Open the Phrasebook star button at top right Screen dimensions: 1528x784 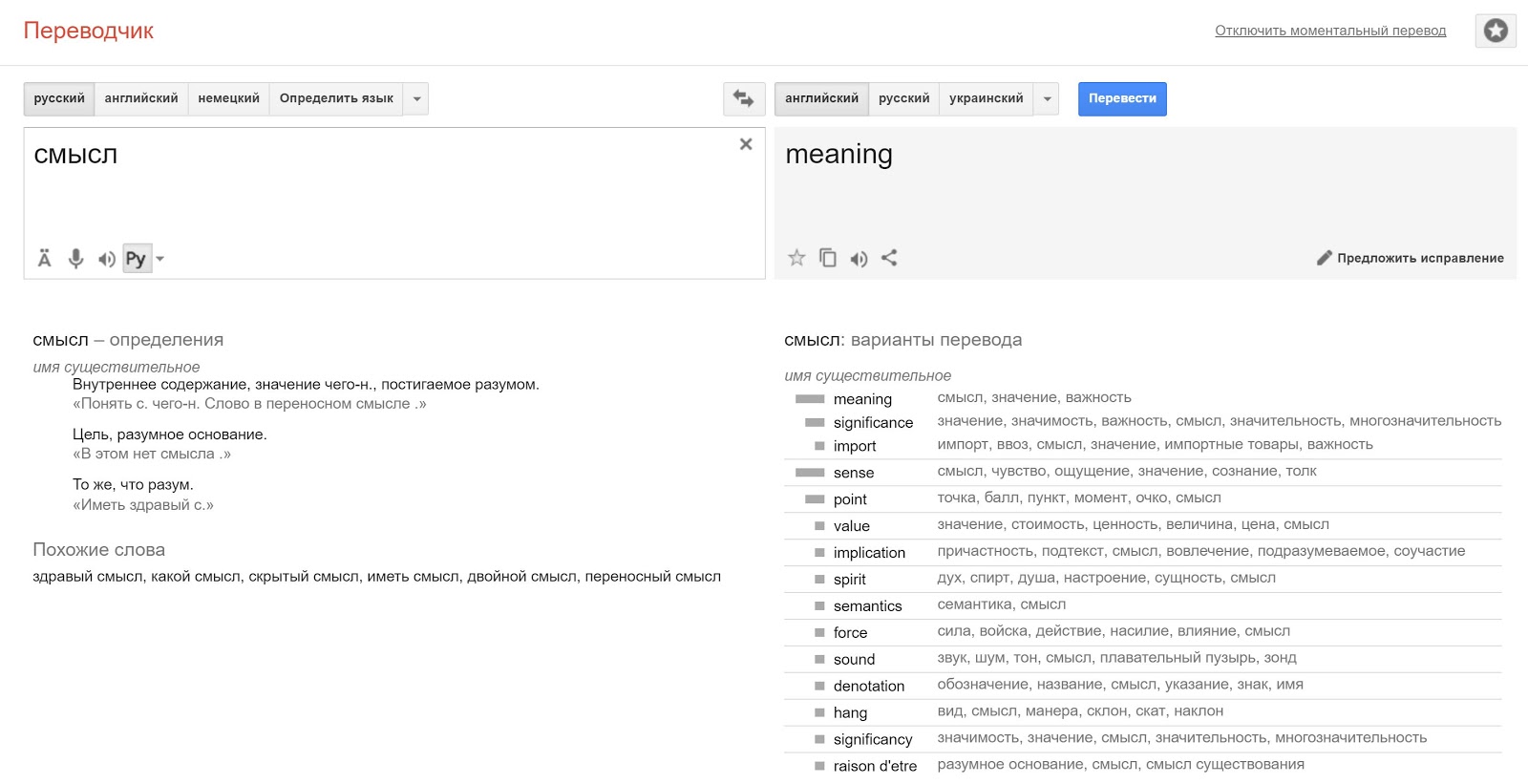click(1496, 31)
